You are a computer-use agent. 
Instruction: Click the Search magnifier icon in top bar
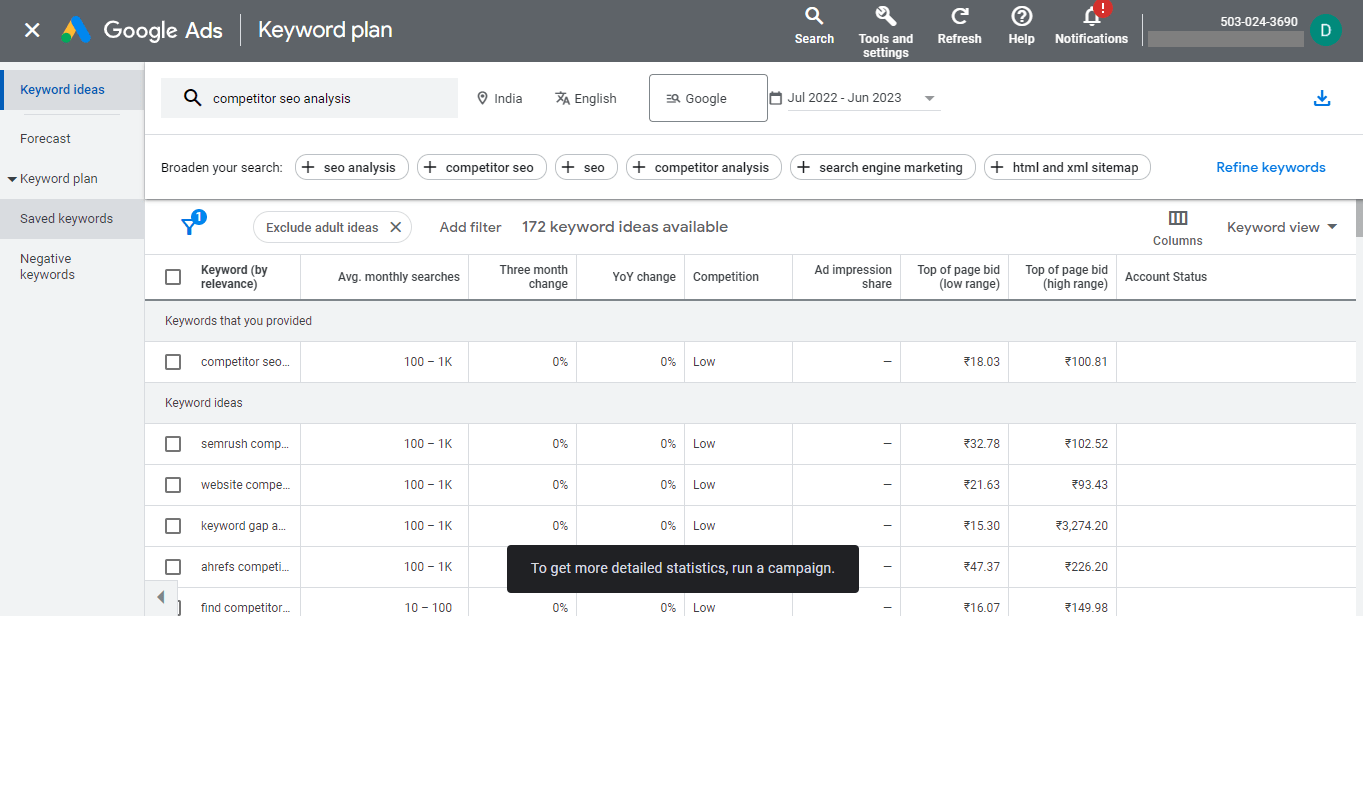[x=814, y=17]
